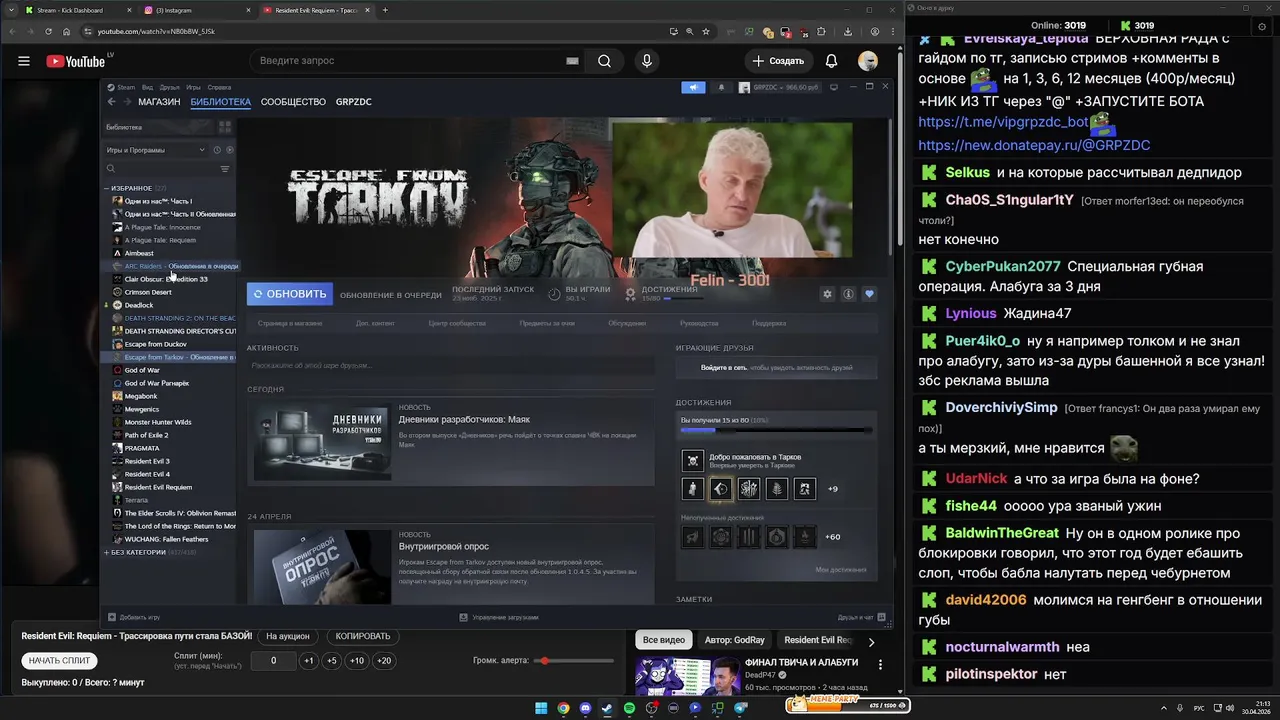The image size is (1280, 720).
Task: Click the Сплит (мин) number input
Action: 273,661
